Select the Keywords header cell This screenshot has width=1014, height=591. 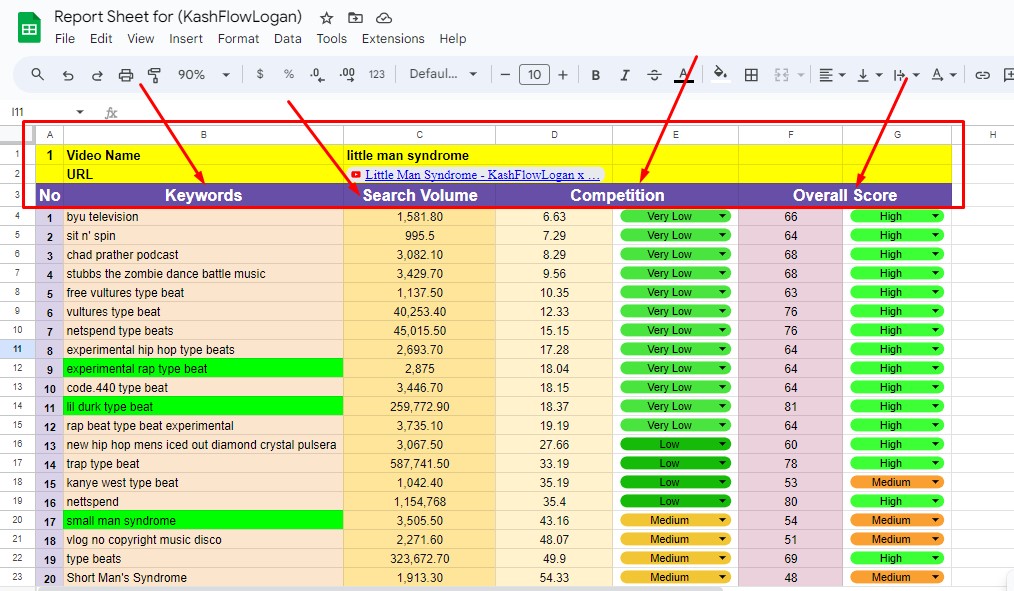pos(203,195)
